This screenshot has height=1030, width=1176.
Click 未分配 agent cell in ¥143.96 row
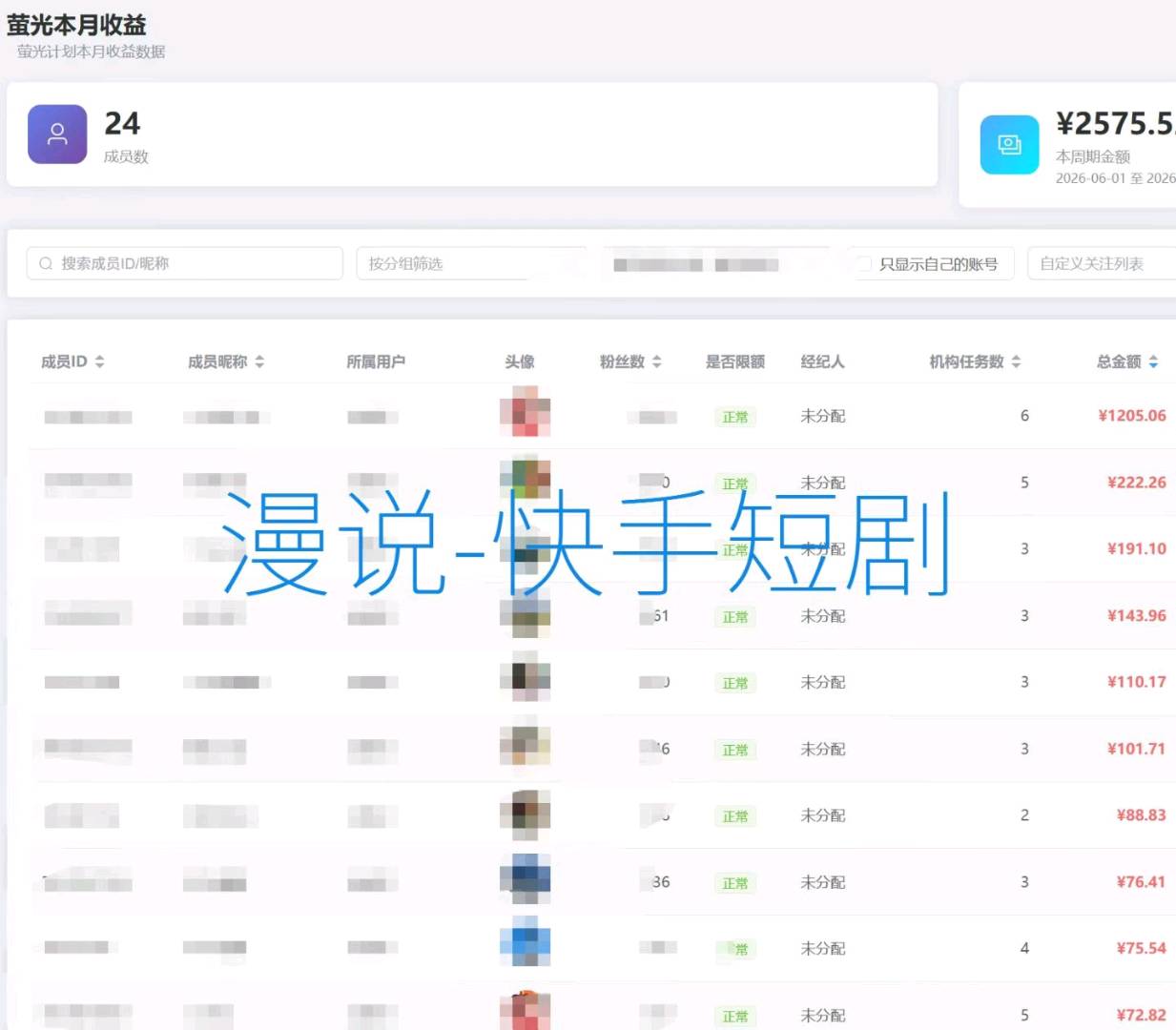coord(823,616)
